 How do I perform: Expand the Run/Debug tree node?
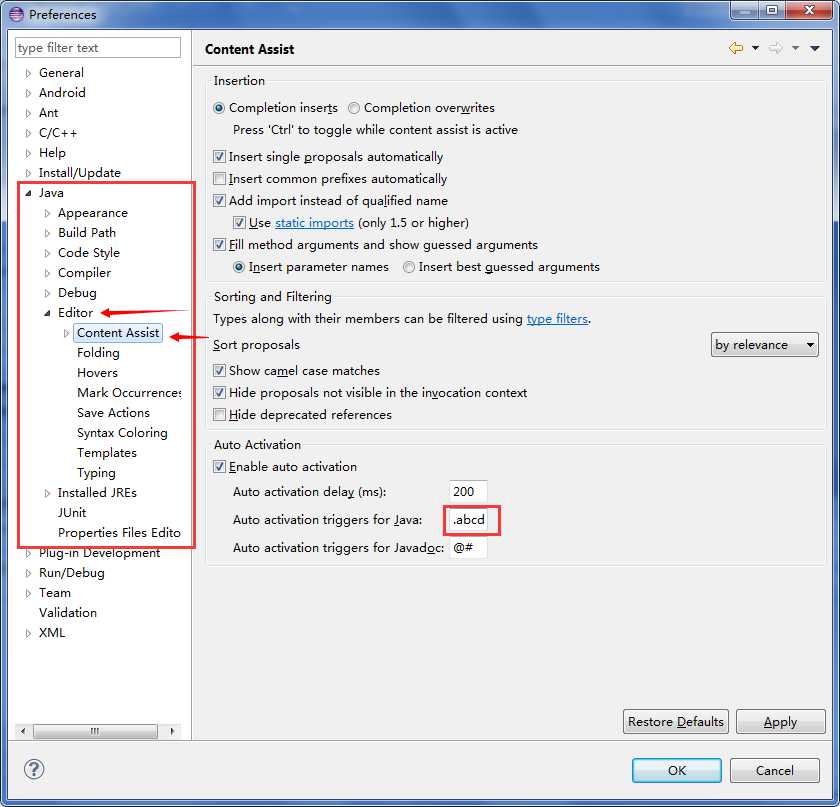tap(28, 573)
